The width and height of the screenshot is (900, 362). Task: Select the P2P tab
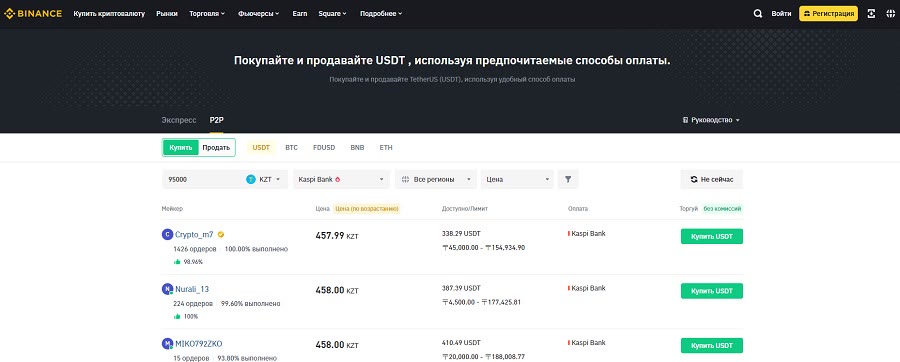pos(216,120)
